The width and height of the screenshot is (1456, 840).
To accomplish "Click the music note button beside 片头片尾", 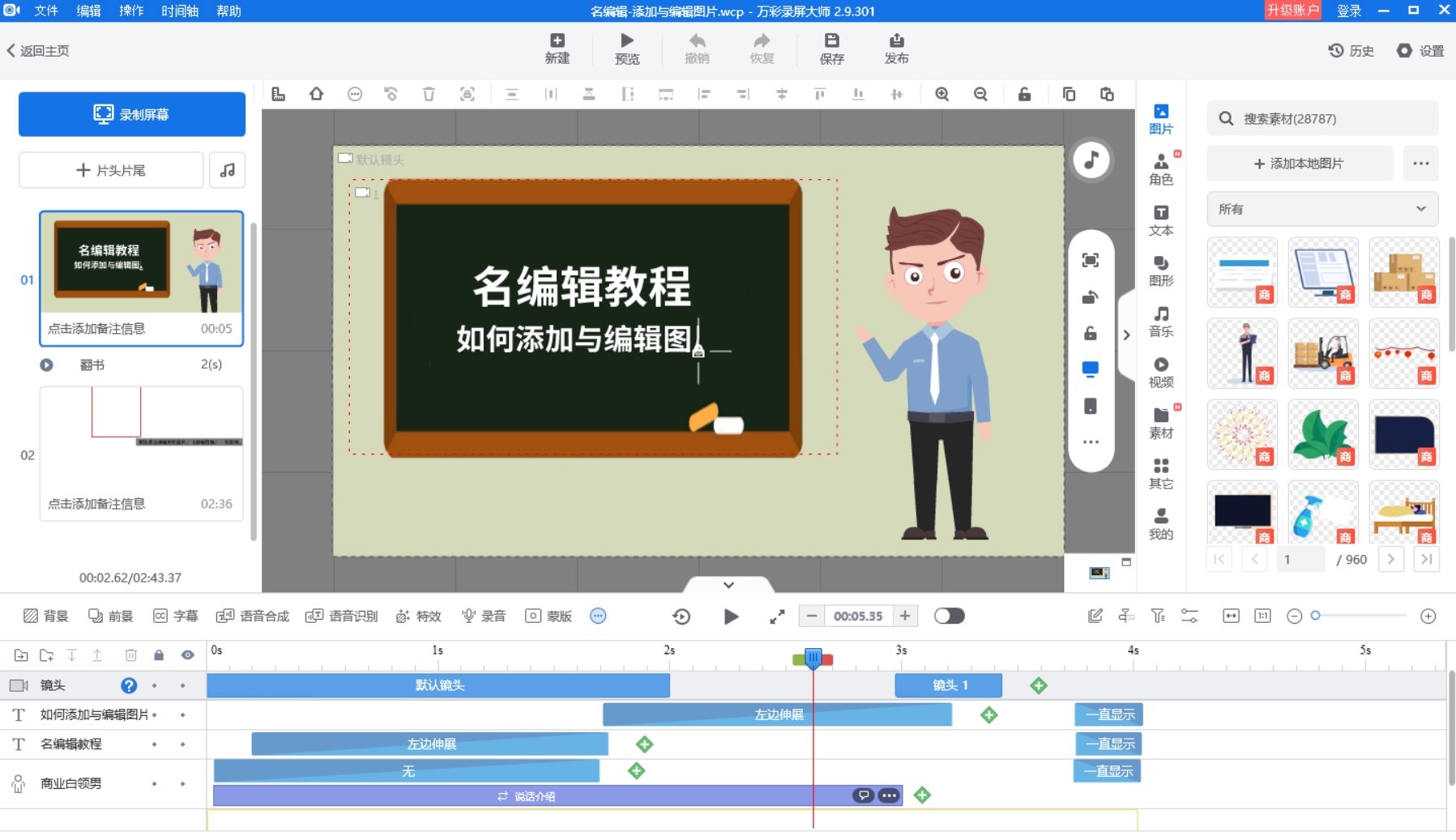I will coord(228,170).
